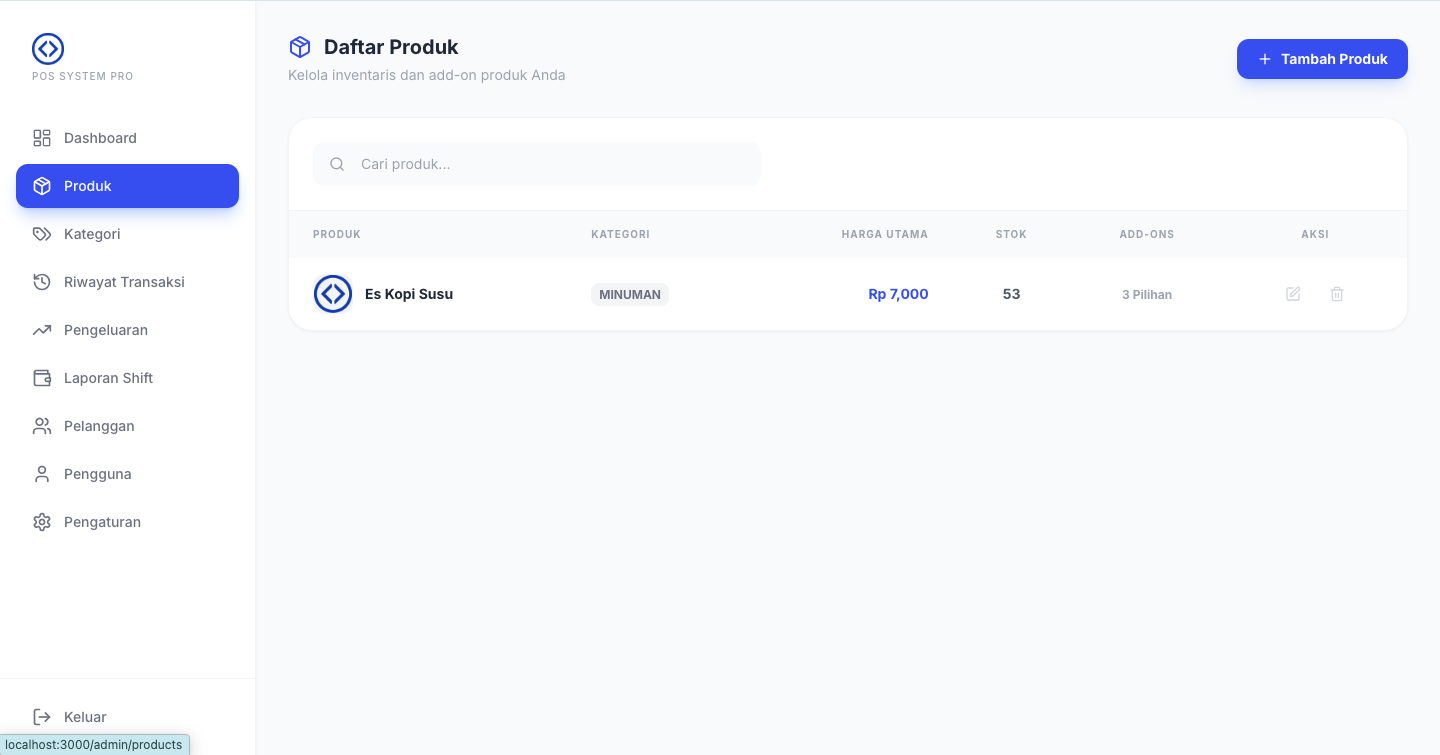Open the Pengguna menu item
The width and height of the screenshot is (1440, 755).
coord(97,474)
